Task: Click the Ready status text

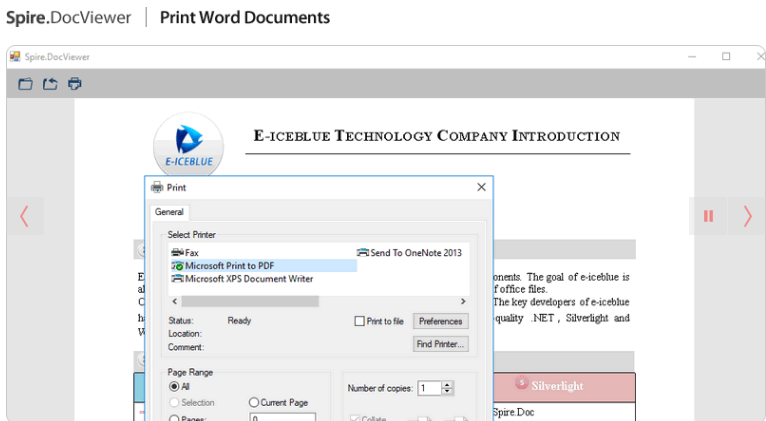Action: 239,321
